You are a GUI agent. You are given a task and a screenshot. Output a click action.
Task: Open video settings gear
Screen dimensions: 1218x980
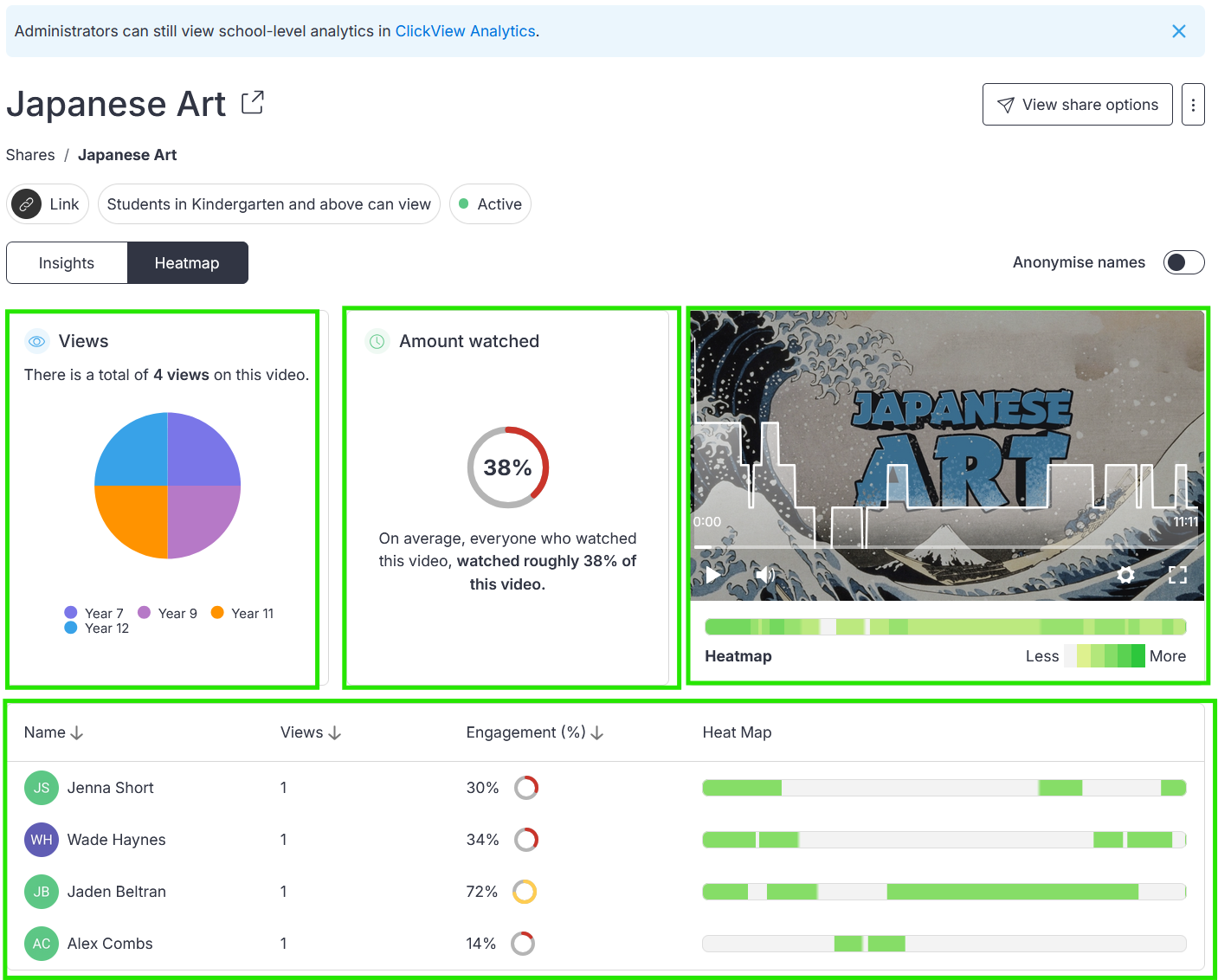click(x=1125, y=574)
